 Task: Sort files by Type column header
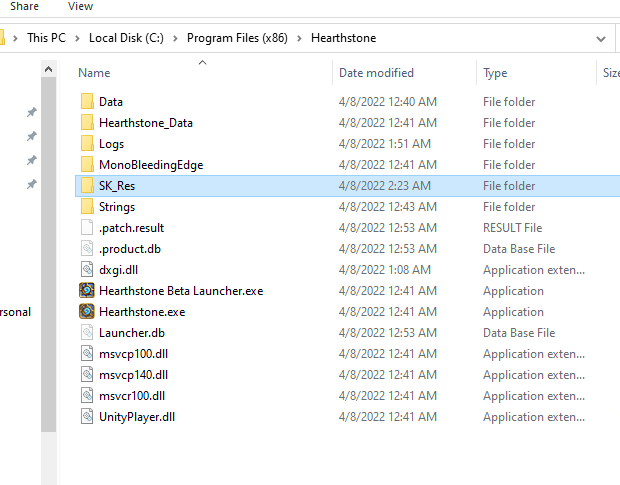(x=495, y=73)
